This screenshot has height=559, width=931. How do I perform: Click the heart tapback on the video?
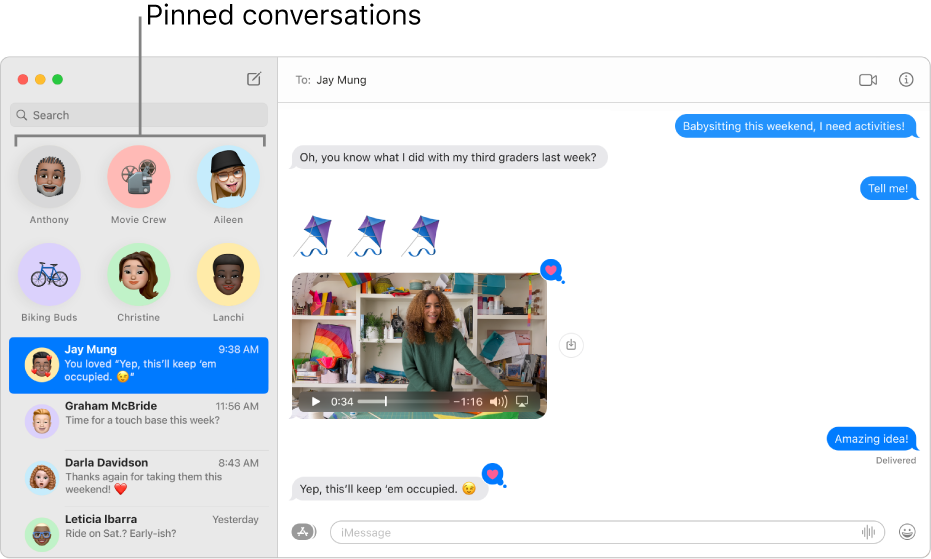pyautogui.click(x=552, y=270)
